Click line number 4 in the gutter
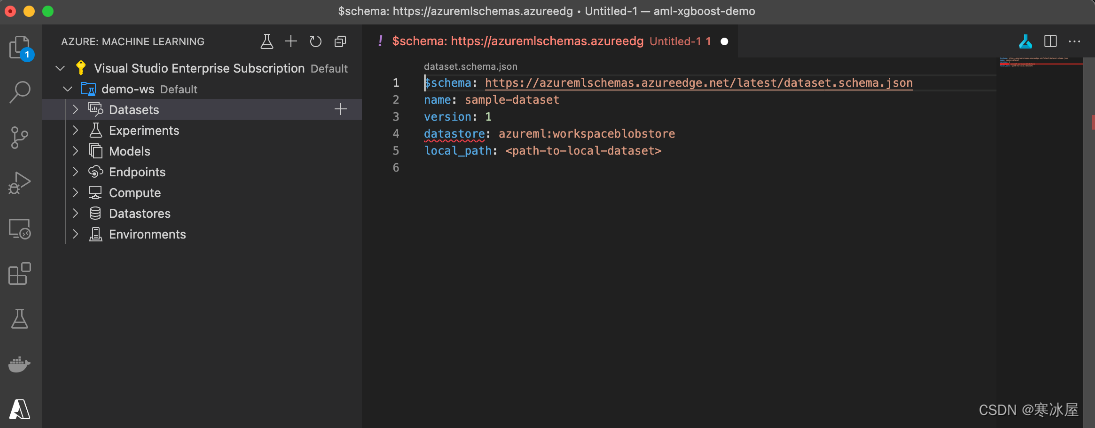 (x=395, y=133)
